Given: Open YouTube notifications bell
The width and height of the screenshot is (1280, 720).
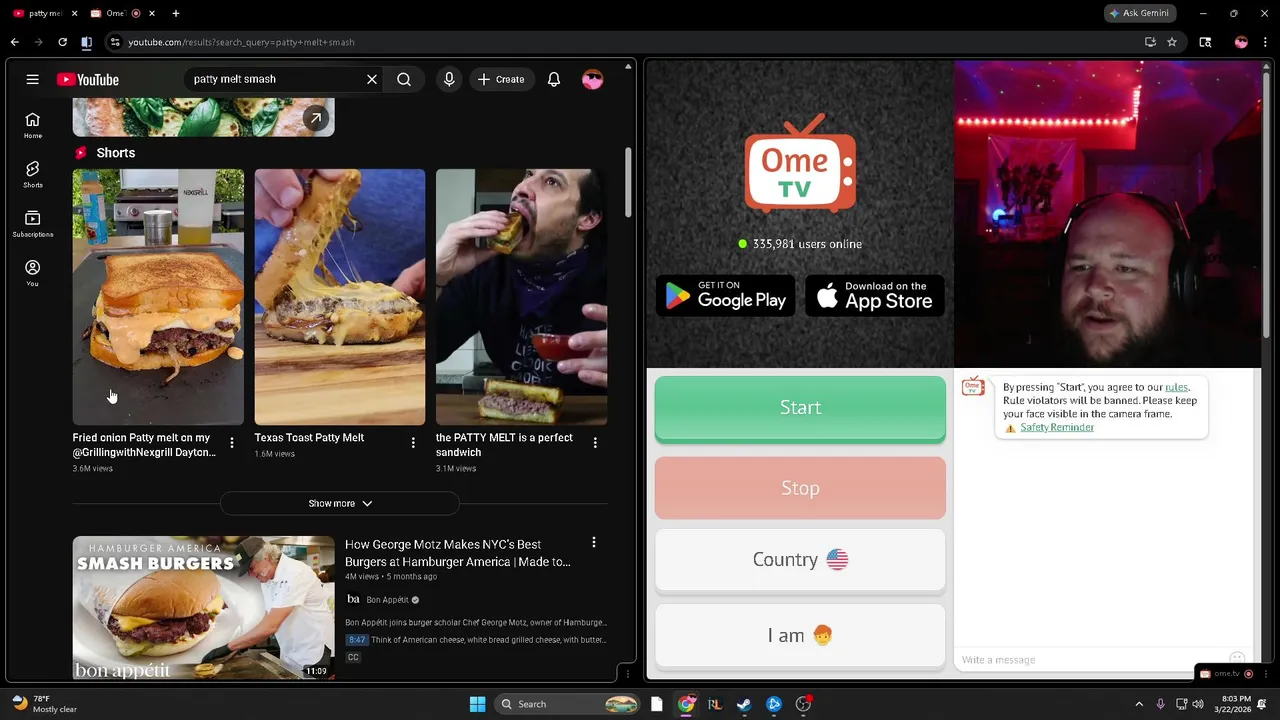Looking at the screenshot, I should [553, 79].
